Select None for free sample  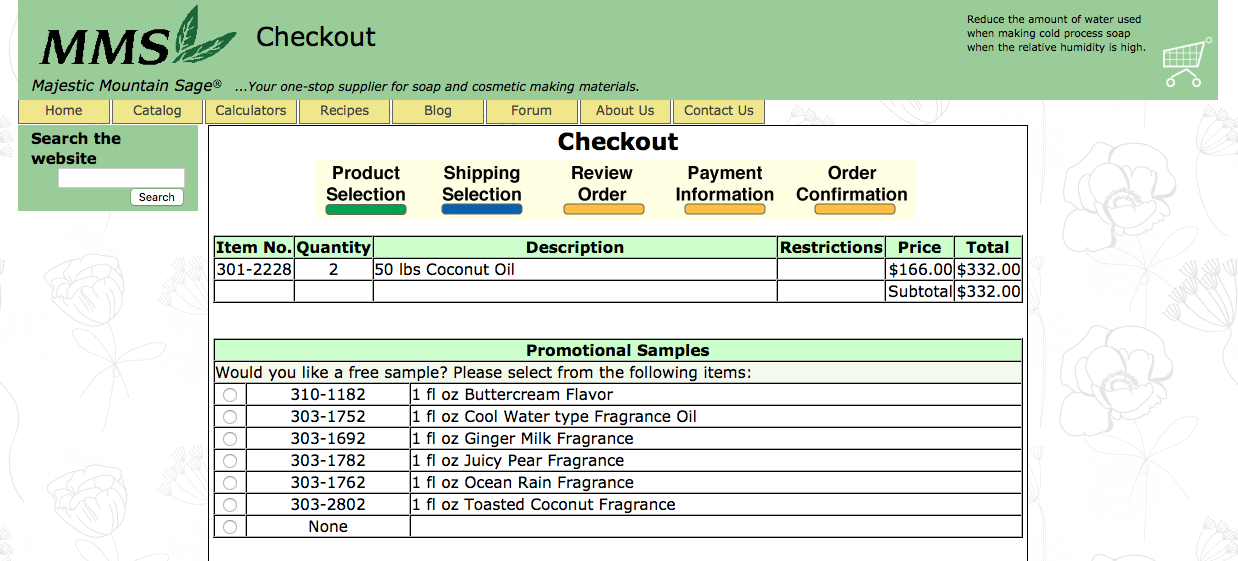click(x=230, y=527)
